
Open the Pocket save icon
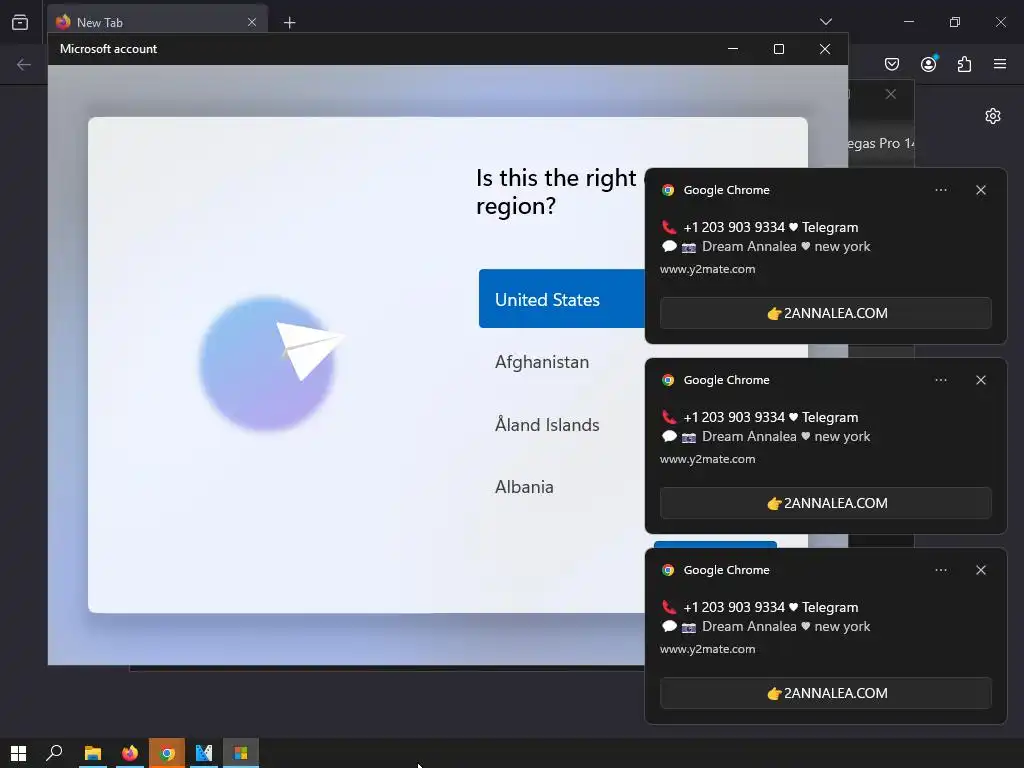point(892,64)
